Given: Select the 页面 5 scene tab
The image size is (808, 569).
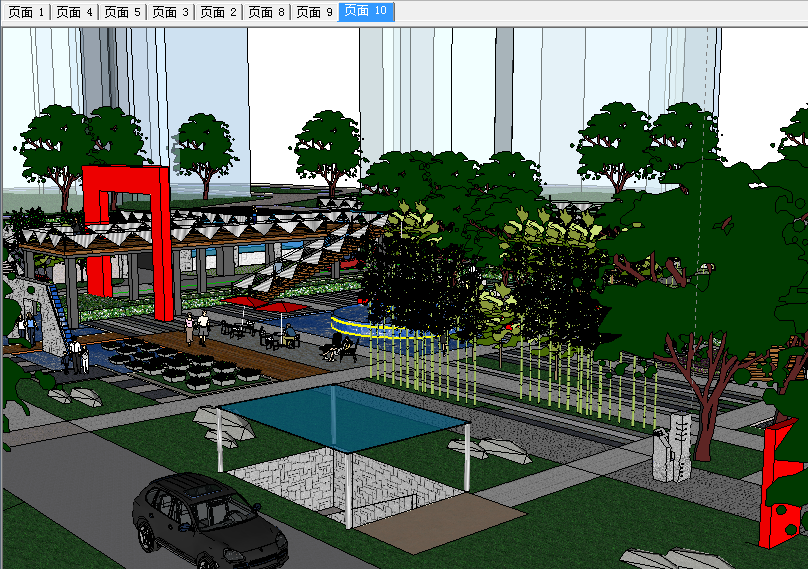Looking at the screenshot, I should 122,12.
